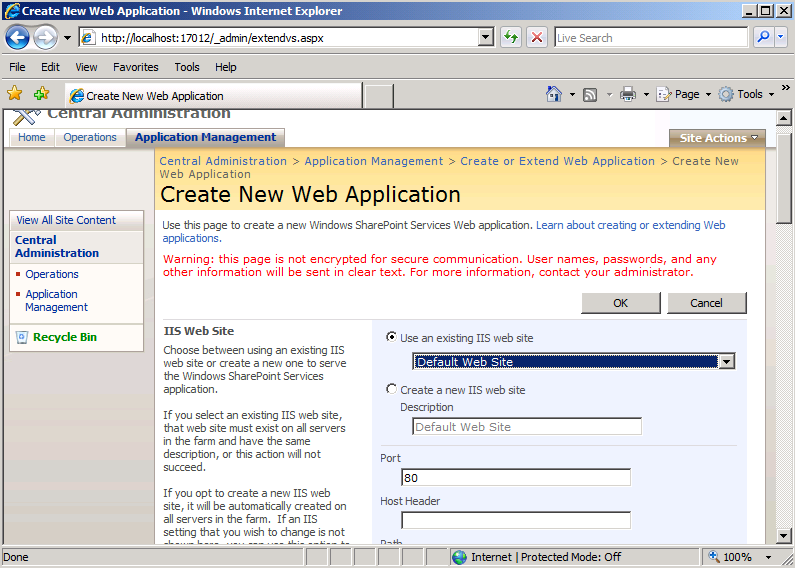The image size is (795, 568).
Task: Open a new blank browser tab
Action: point(379,96)
